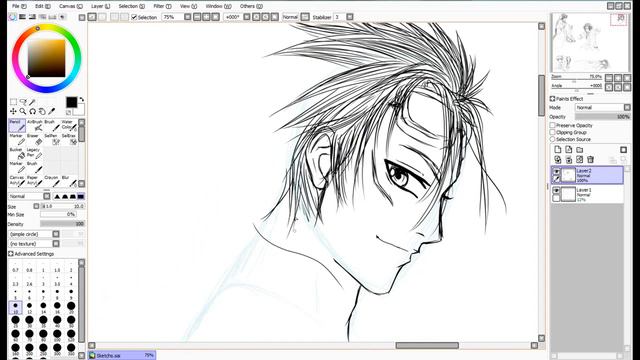
Task: Click the horizontal canvas scrollbar thumb
Action: click(x=427, y=345)
